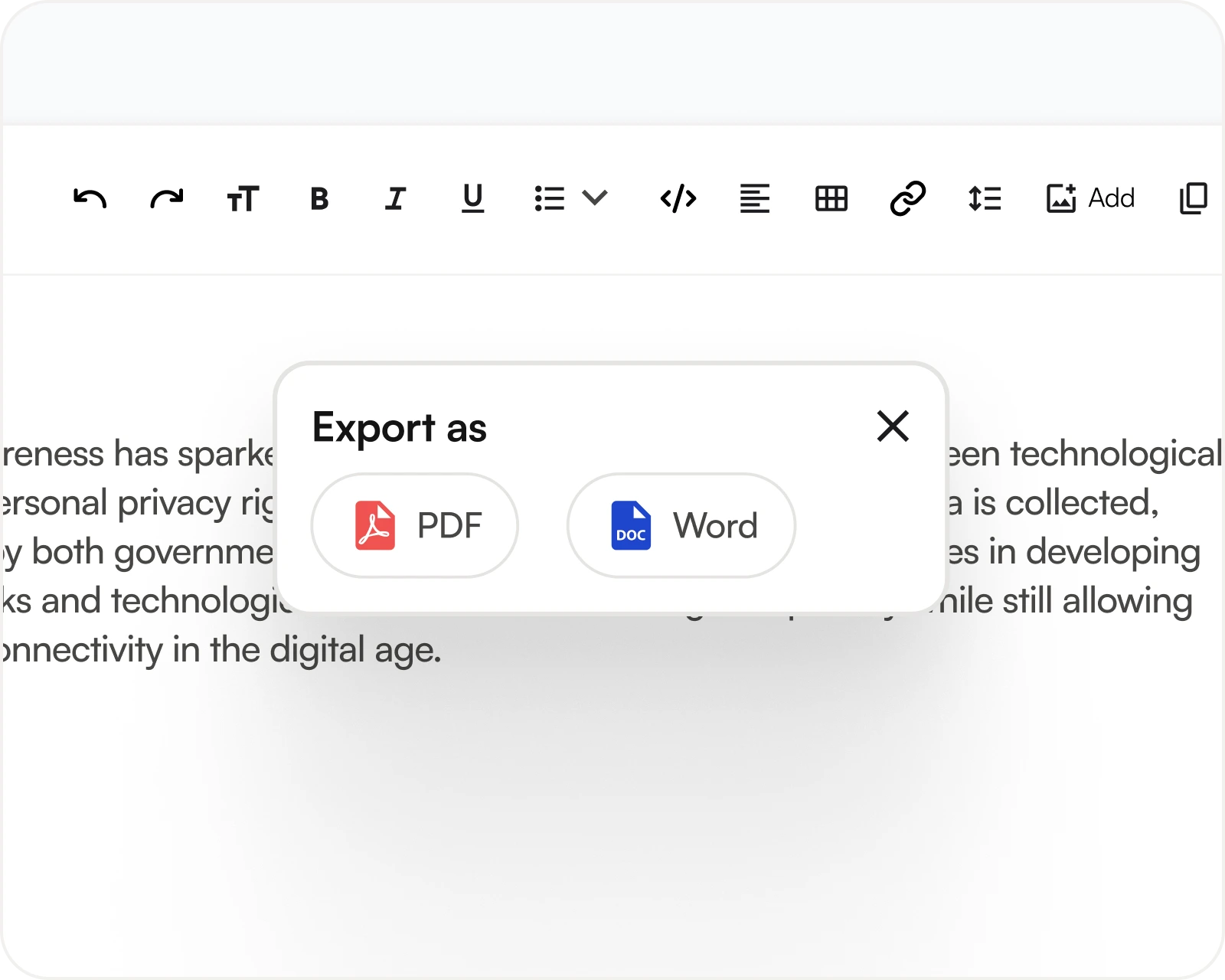Toggle underline formatting
Viewport: 1225px width, 980px height.
472,199
